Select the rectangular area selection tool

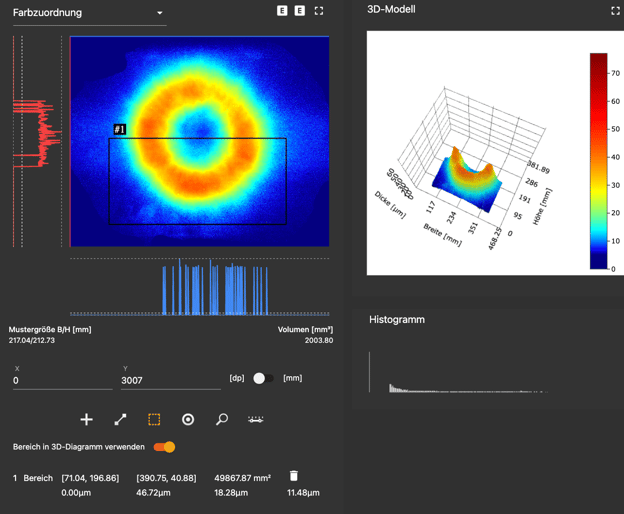click(x=154, y=419)
